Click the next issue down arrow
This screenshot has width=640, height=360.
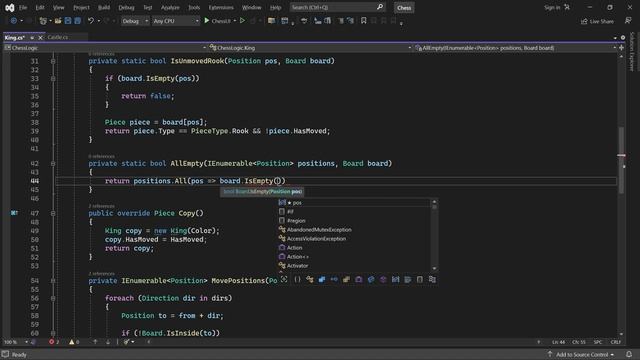click(108, 342)
